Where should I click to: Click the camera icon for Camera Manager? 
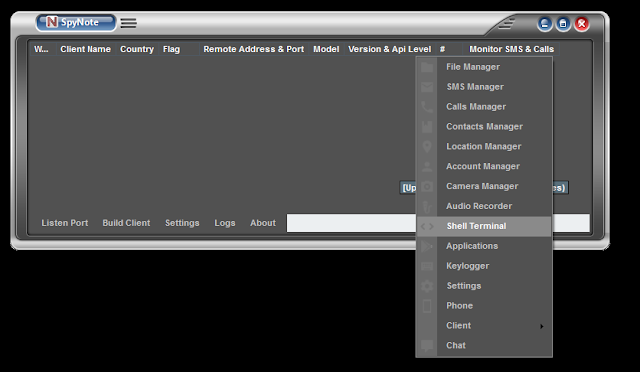(427, 187)
